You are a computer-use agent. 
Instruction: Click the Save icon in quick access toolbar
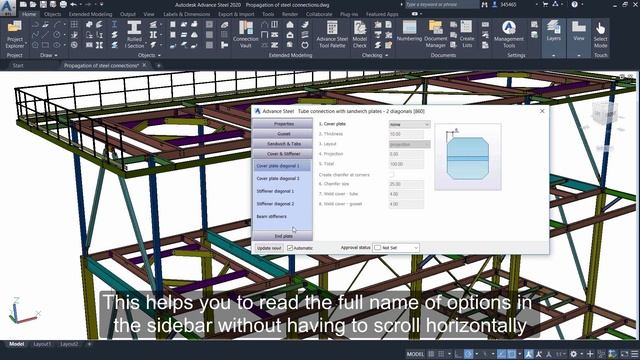tap(43, 4)
